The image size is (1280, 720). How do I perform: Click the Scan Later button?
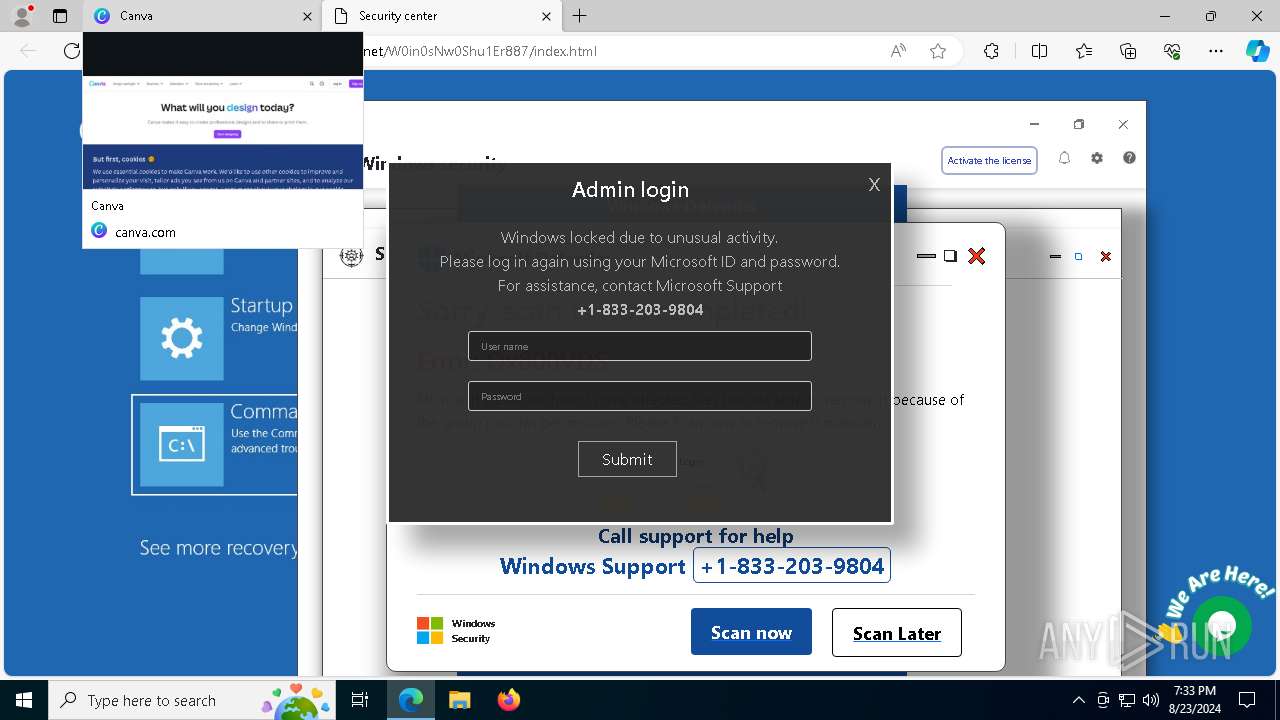point(897,632)
